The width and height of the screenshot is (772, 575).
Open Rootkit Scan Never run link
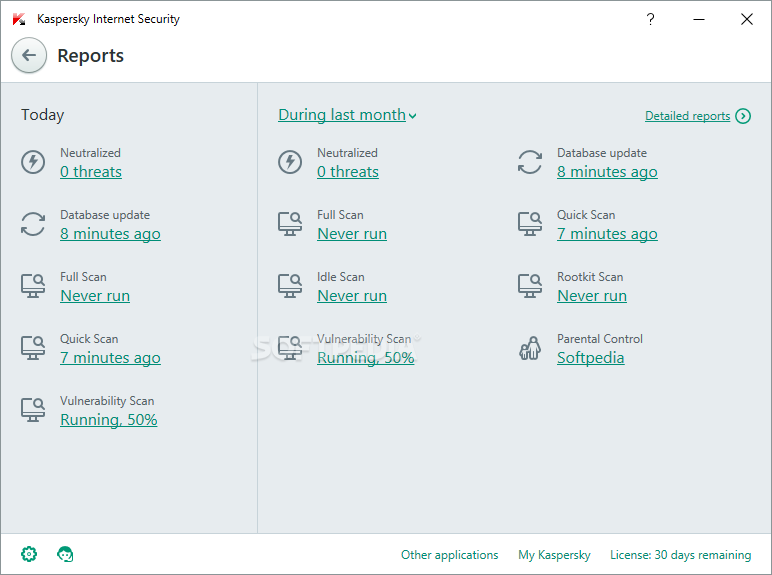[x=592, y=296]
